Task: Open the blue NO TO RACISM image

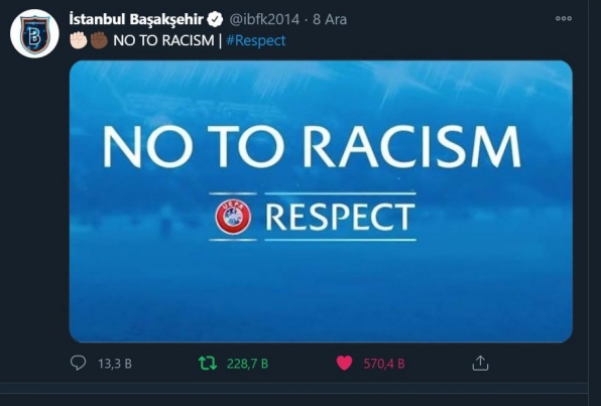Action: pyautogui.click(x=321, y=201)
